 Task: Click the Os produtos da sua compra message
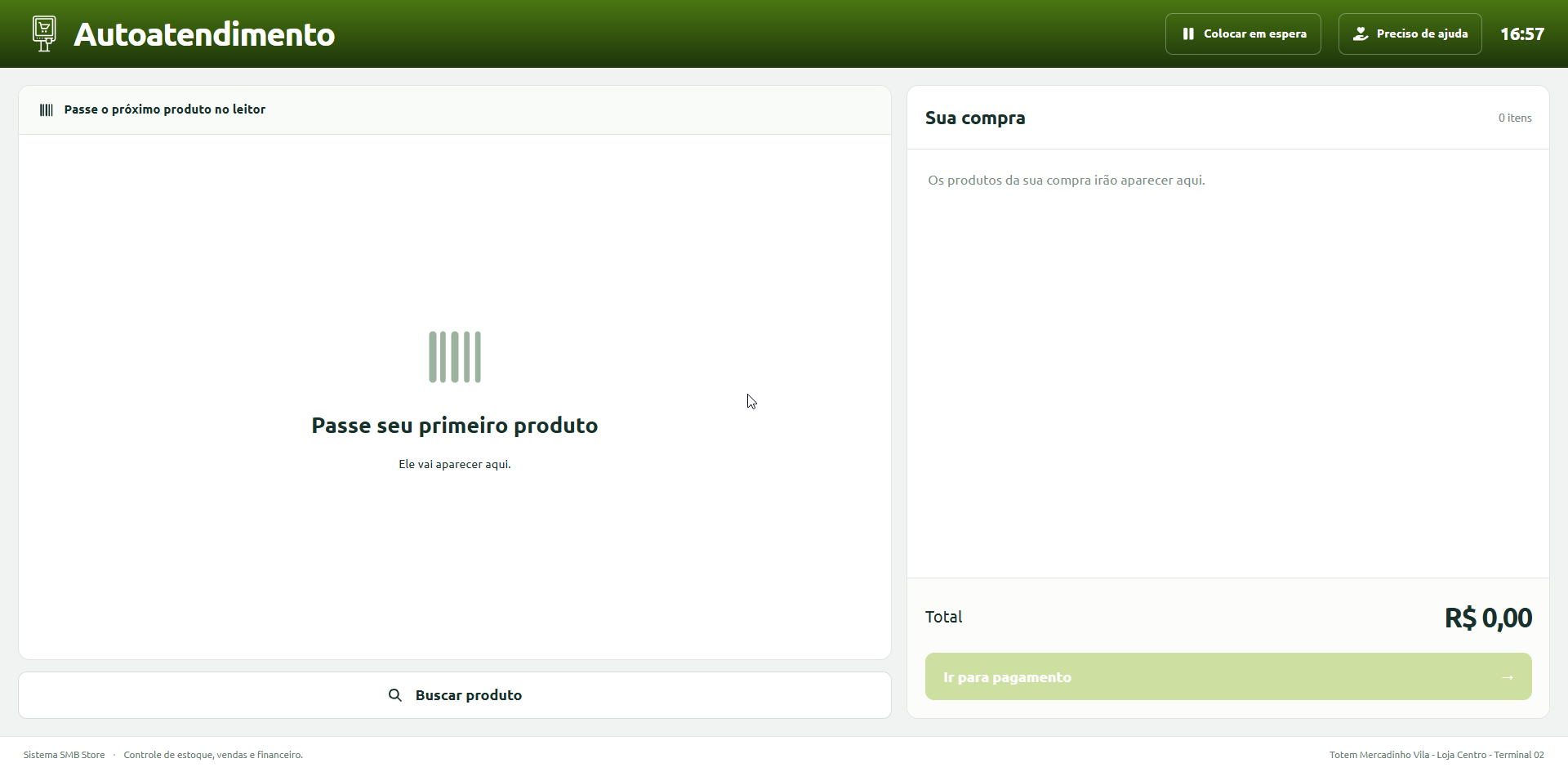(x=1067, y=180)
